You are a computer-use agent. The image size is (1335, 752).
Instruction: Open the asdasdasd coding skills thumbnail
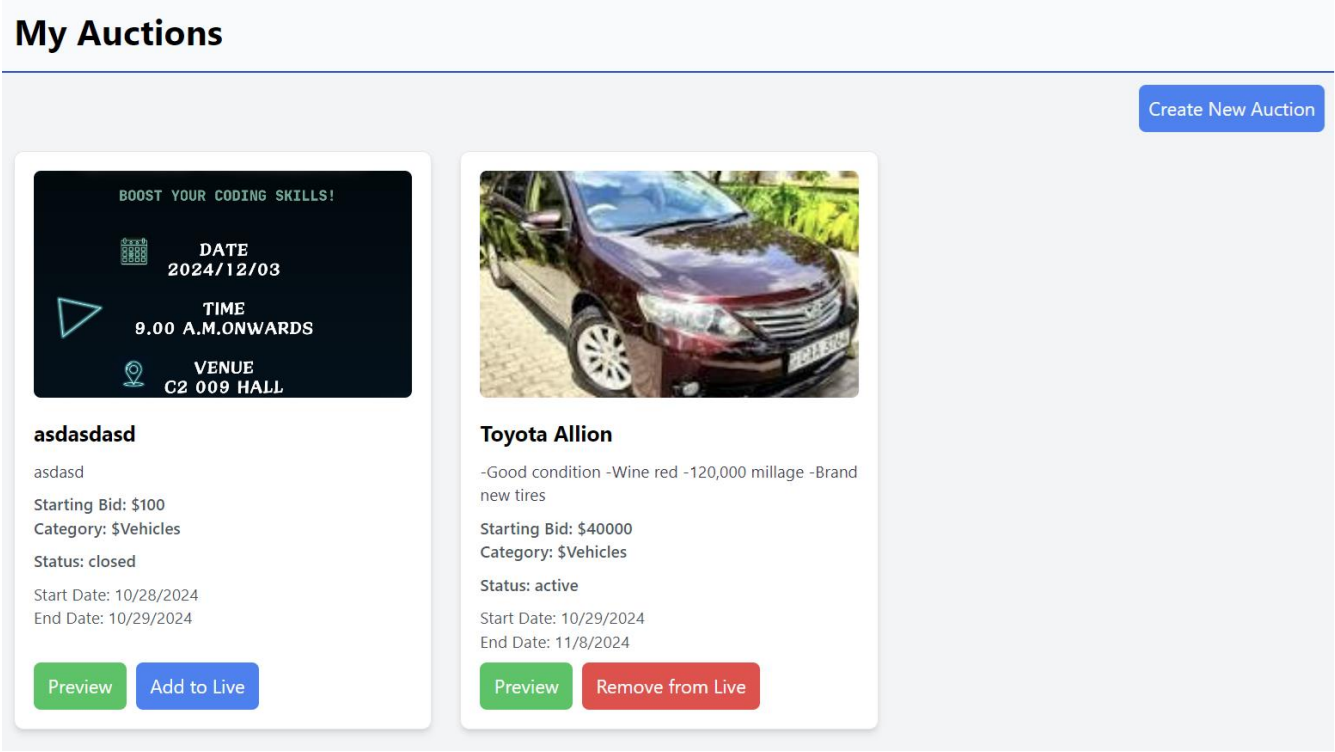223,284
